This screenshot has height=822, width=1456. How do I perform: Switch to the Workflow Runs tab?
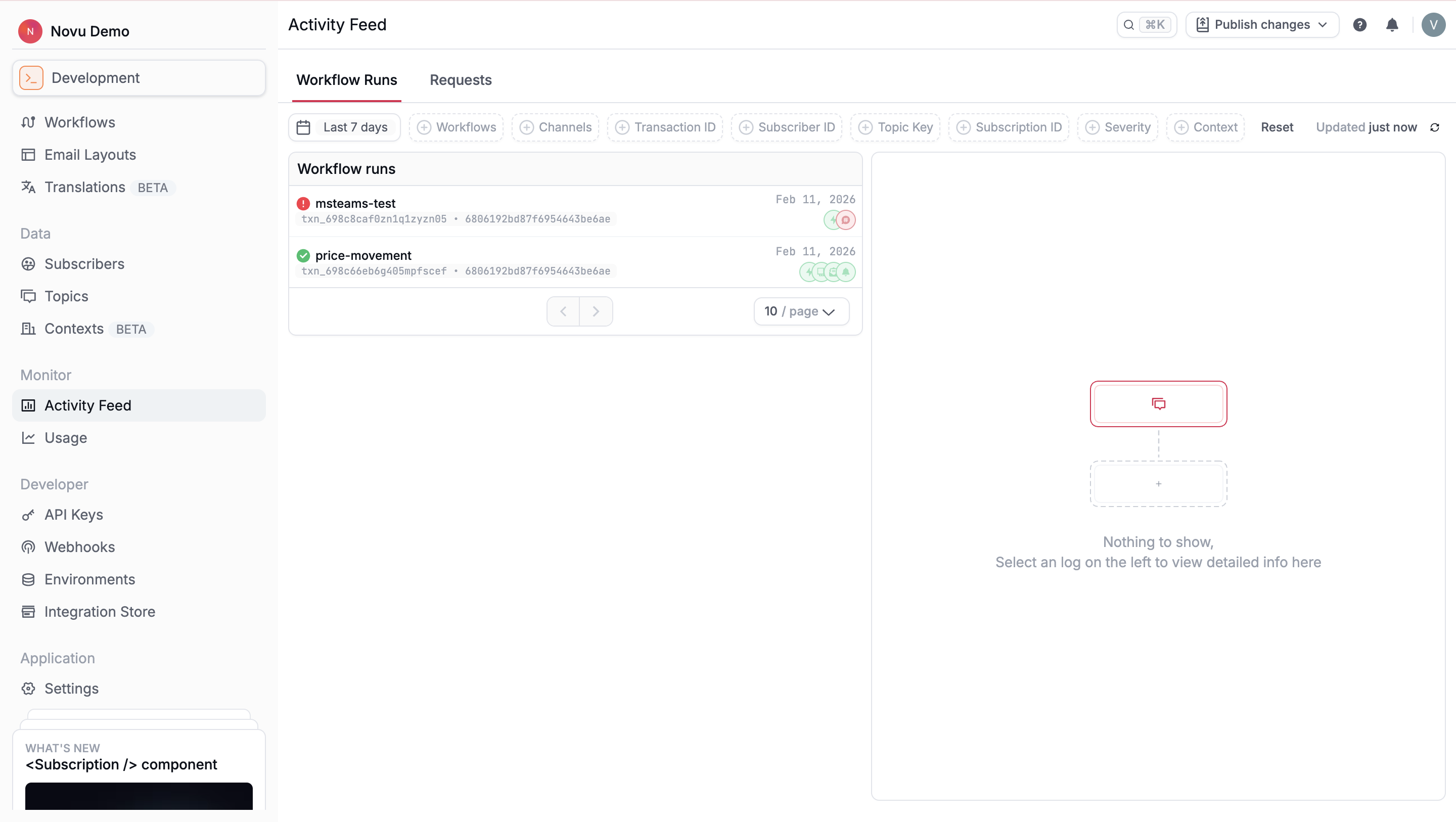click(346, 80)
